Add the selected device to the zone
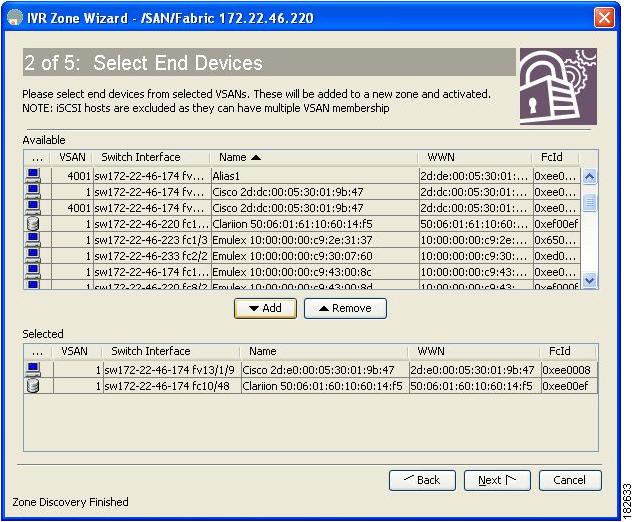This screenshot has width=635, height=522. (265, 308)
